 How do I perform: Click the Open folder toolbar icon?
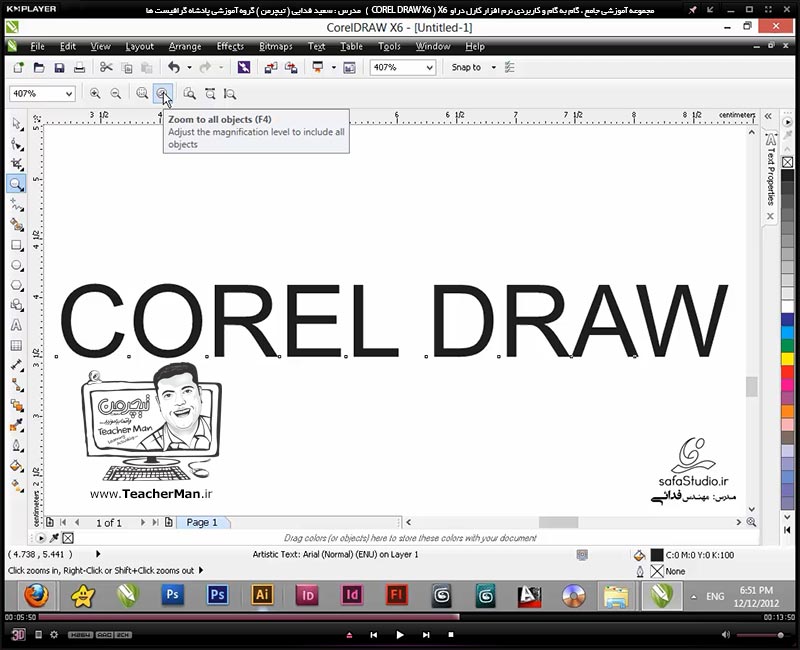coord(39,67)
